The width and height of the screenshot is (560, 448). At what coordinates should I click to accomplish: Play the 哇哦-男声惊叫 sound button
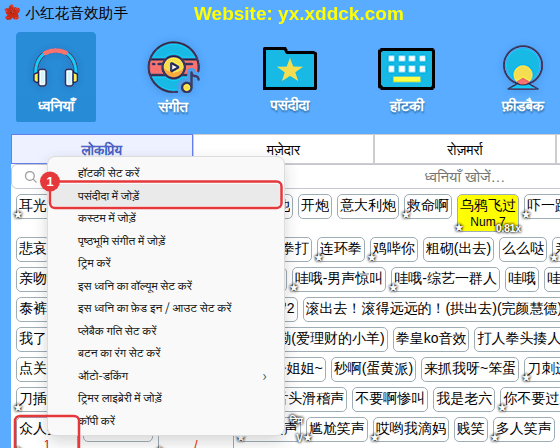pyautogui.click(x=339, y=279)
